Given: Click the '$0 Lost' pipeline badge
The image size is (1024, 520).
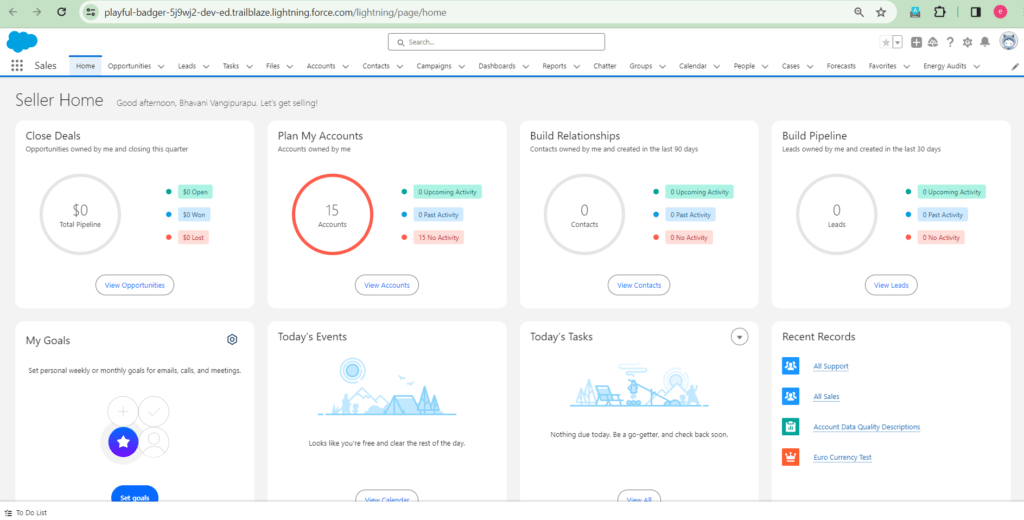Looking at the screenshot, I should [193, 237].
